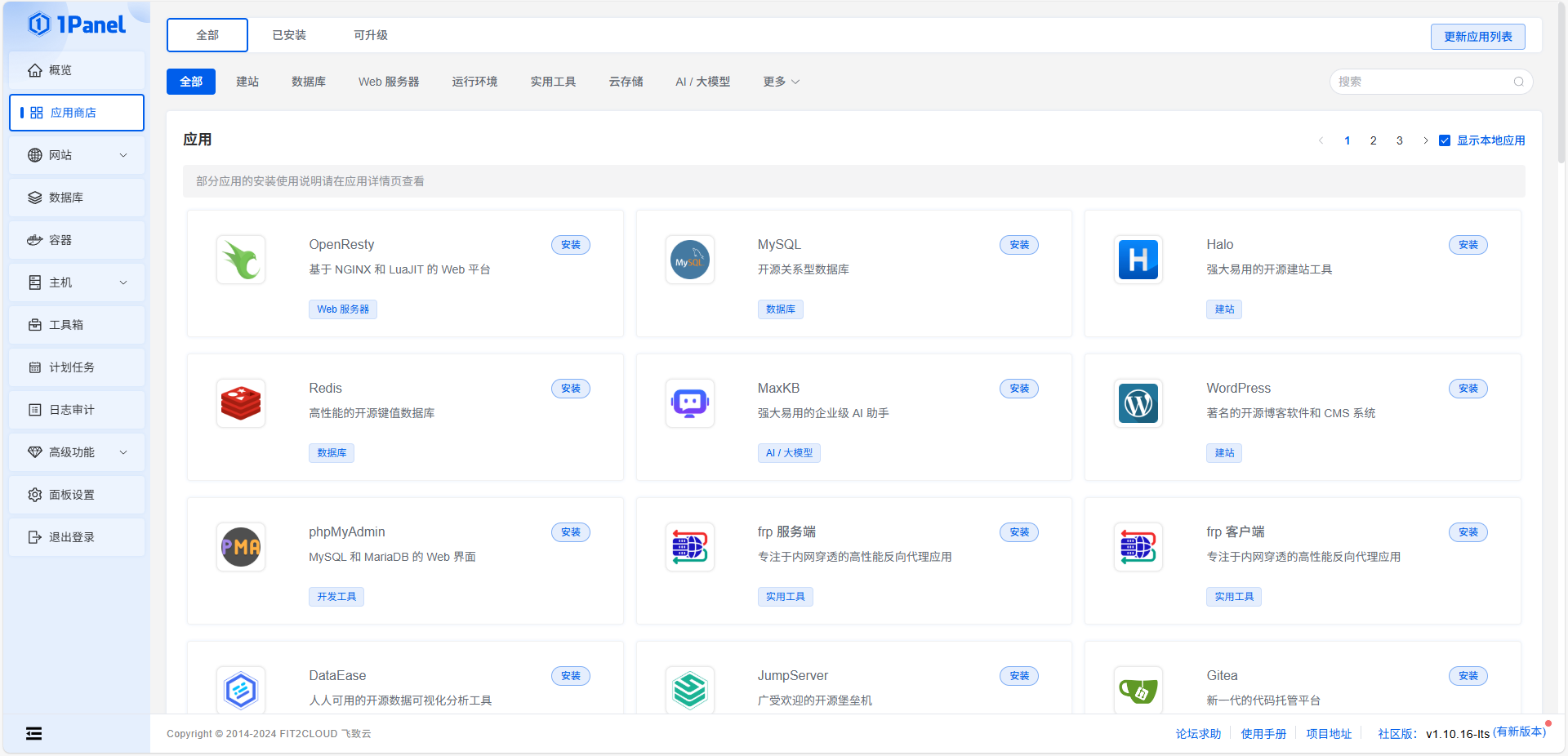Click the DataEase app icon

(241, 691)
